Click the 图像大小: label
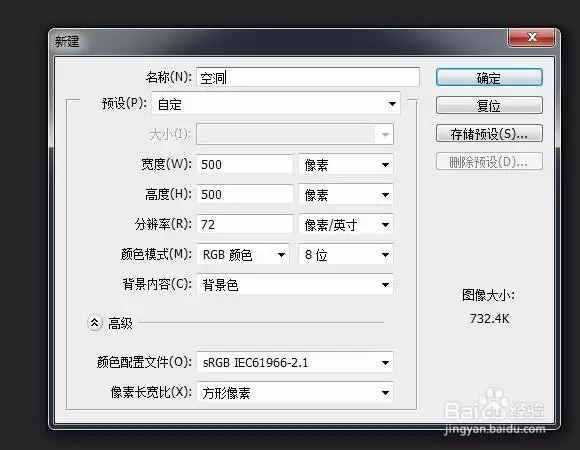 [x=488, y=295]
